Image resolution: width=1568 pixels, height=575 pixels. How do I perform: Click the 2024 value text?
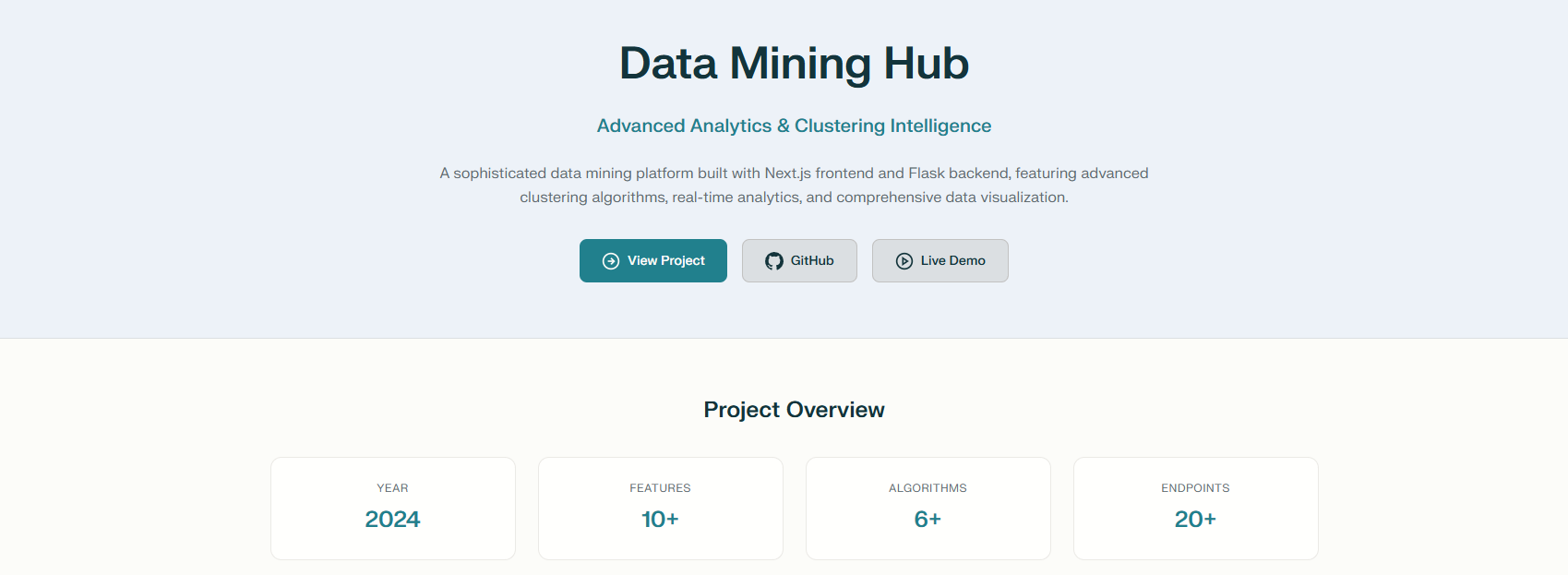click(392, 519)
